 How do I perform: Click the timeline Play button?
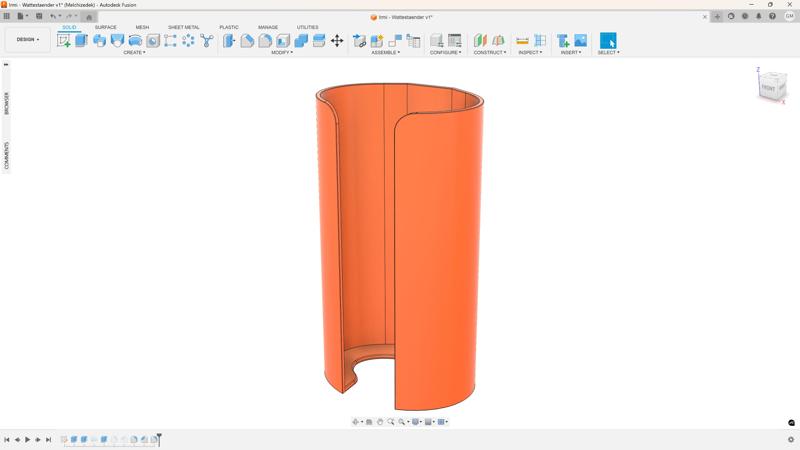27,440
